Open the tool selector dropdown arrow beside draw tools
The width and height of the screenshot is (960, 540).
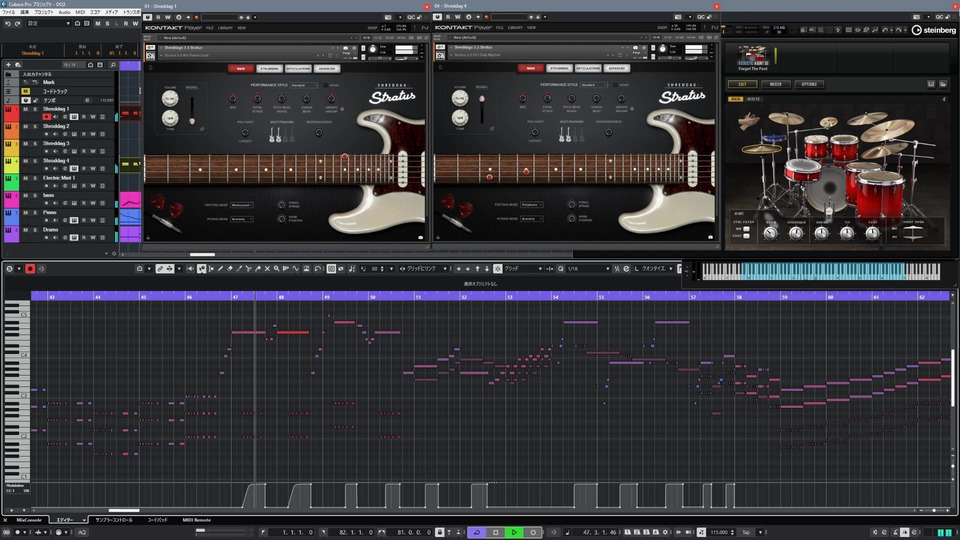pos(179,269)
